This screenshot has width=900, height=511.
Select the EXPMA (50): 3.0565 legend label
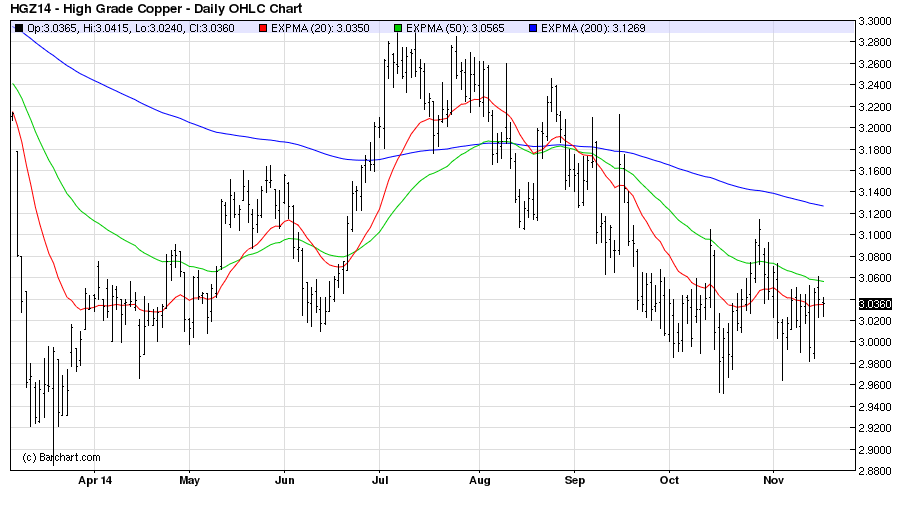458,28
